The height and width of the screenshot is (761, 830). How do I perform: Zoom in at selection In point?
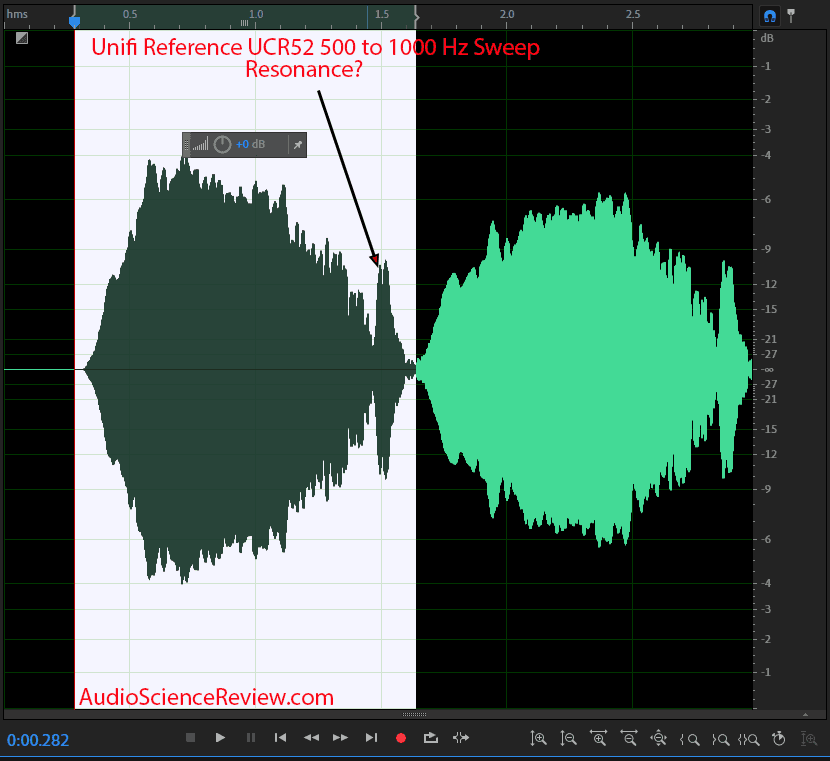tap(690, 739)
